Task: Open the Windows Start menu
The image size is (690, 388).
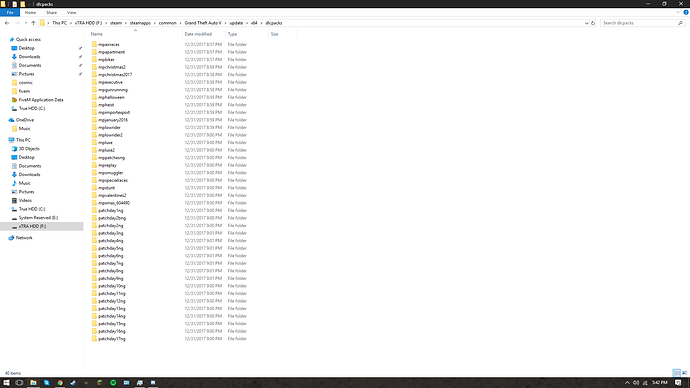Action: [6, 383]
